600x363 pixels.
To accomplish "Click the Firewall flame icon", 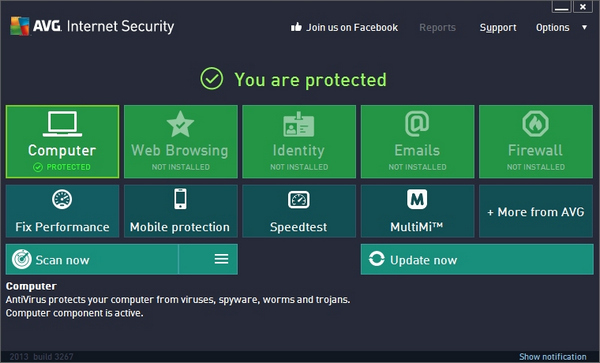I will click(535, 124).
